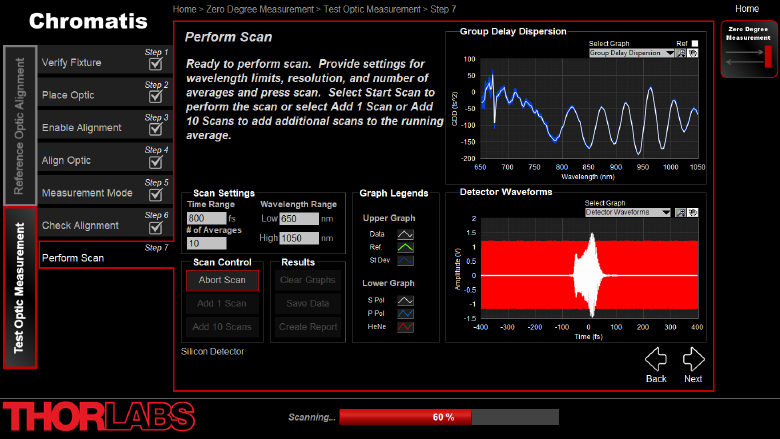Click the S Pol legend icon
Viewport: 780px width, 439px height.
pos(406,299)
